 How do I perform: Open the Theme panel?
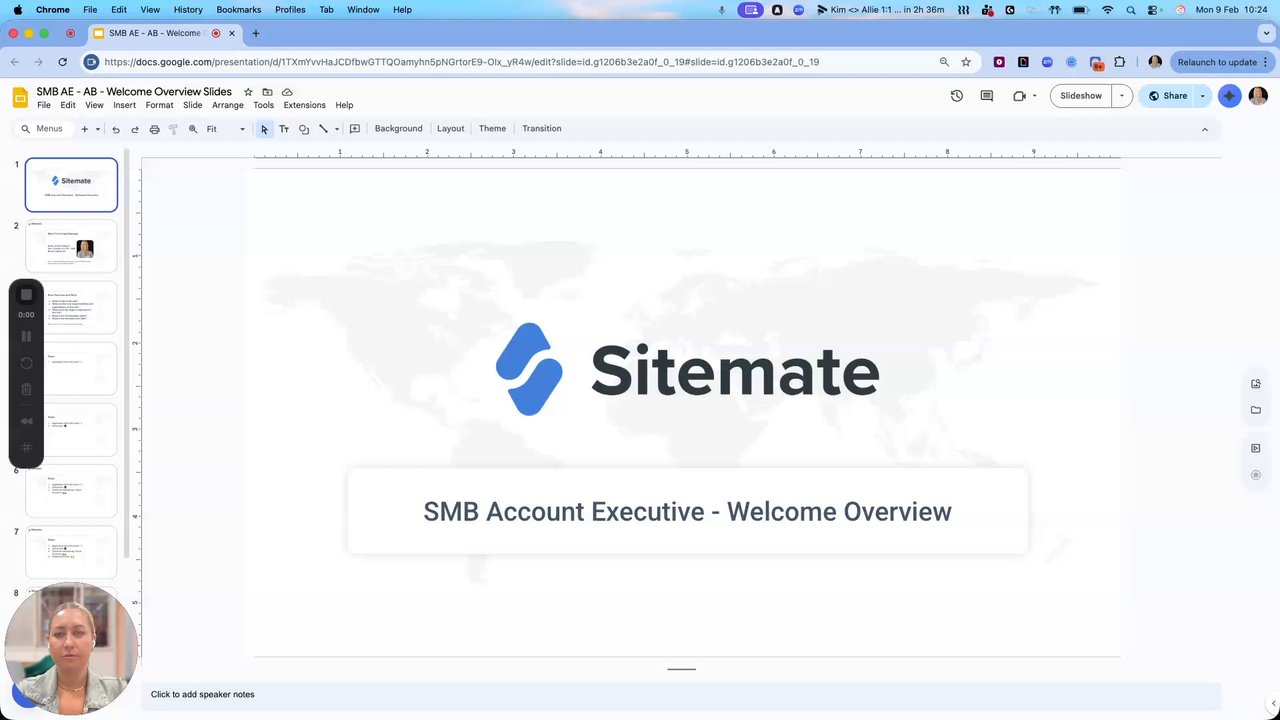[492, 129]
